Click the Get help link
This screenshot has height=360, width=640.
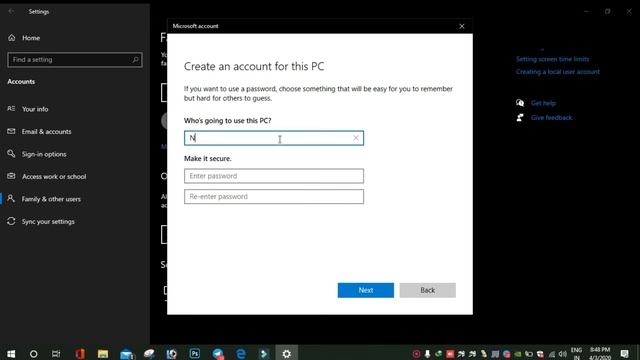tap(543, 103)
